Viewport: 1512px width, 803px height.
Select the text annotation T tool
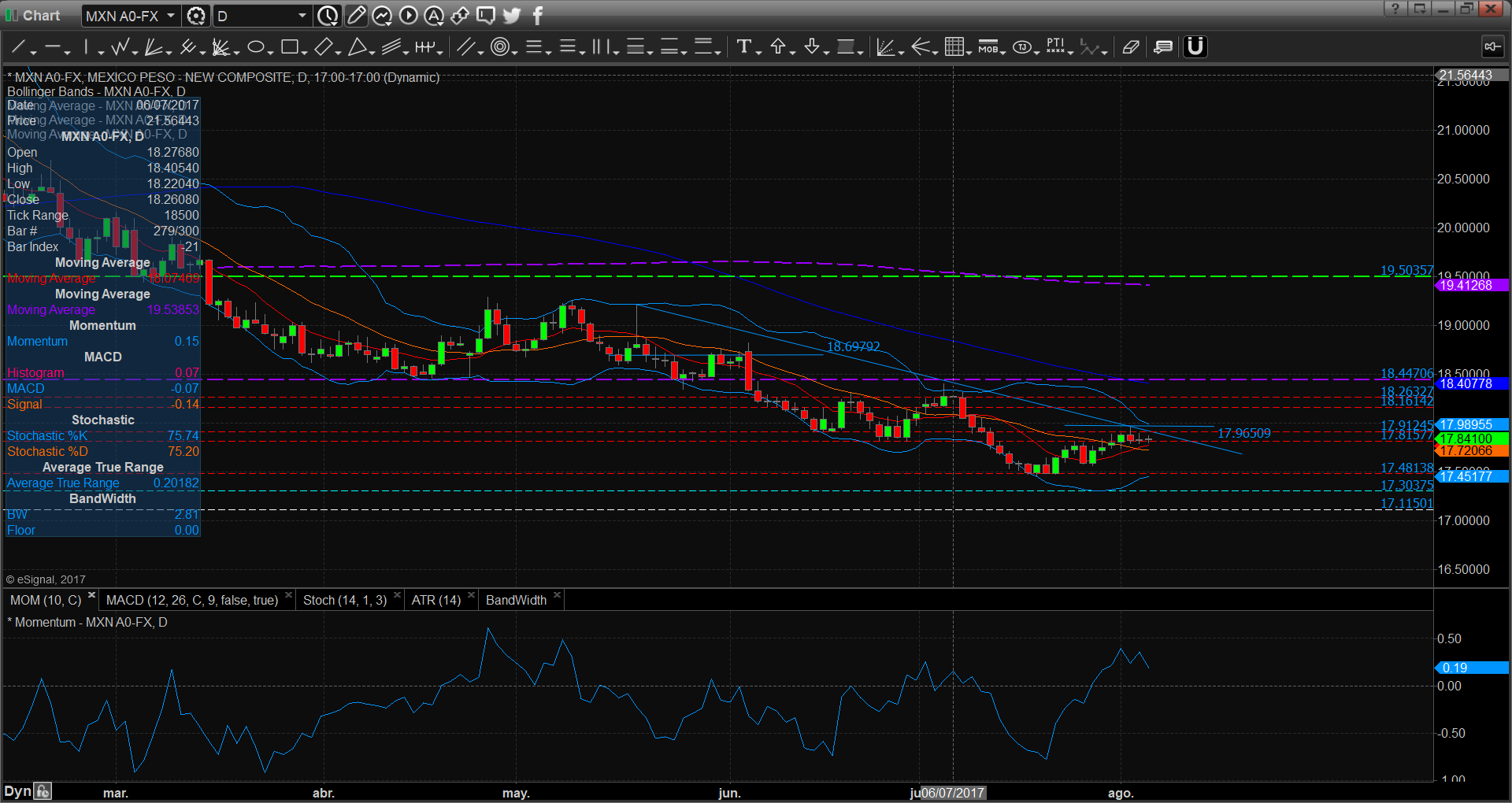[743, 47]
